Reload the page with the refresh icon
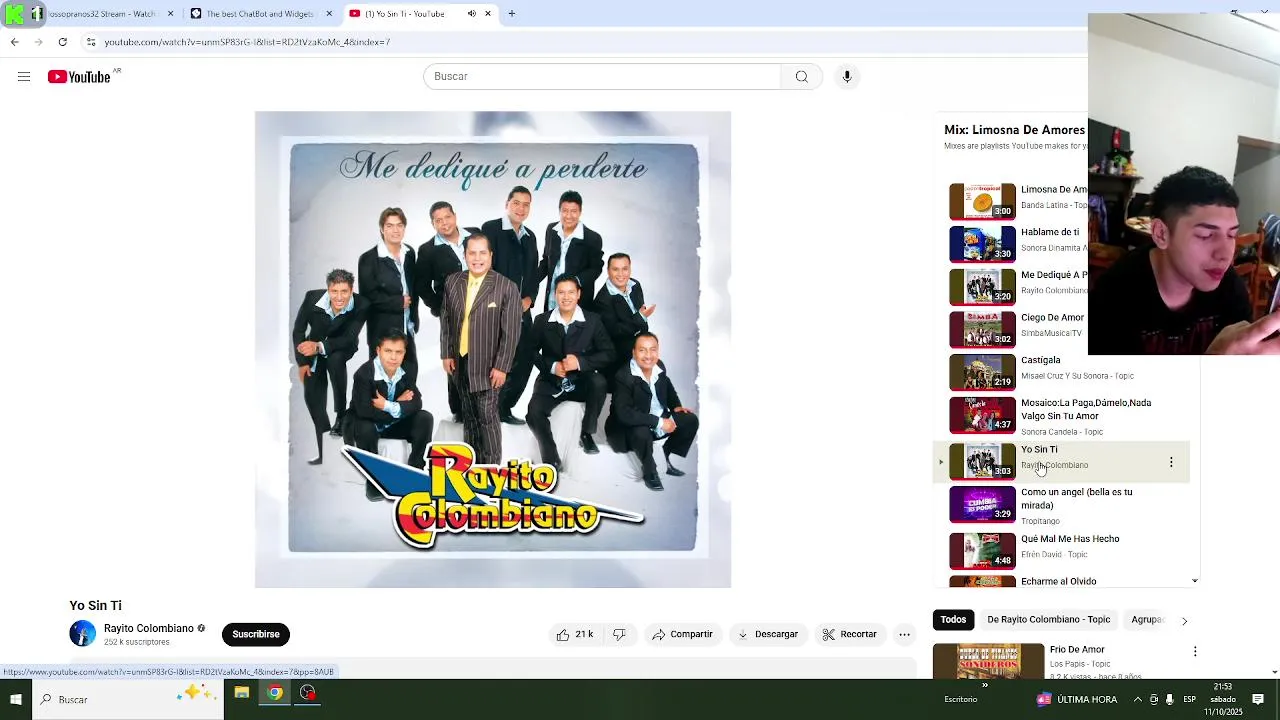The image size is (1280, 720). click(62, 42)
